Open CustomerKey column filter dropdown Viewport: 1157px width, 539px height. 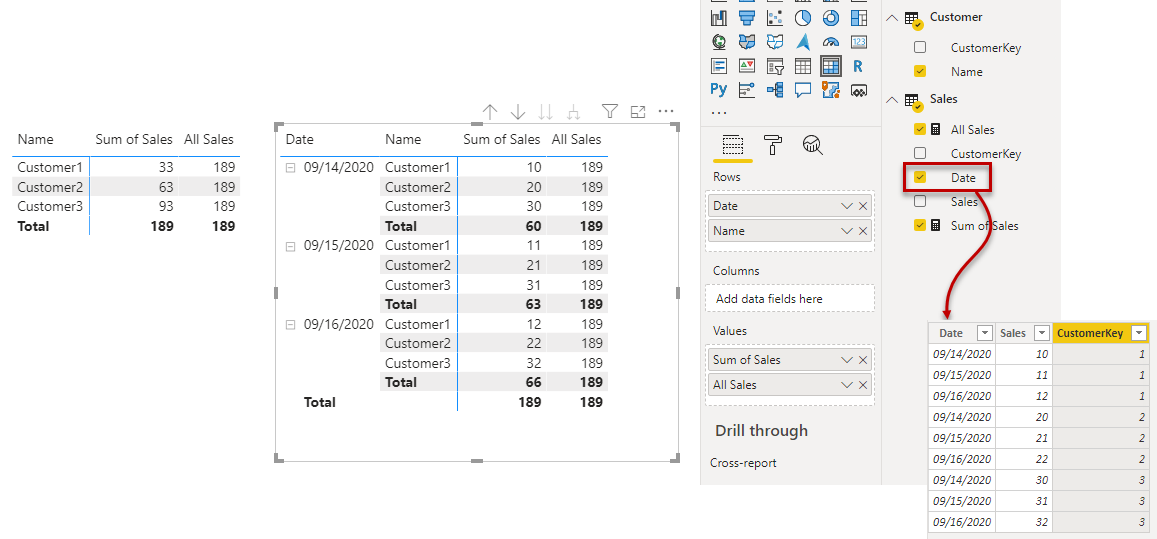pyautogui.click(x=1139, y=333)
